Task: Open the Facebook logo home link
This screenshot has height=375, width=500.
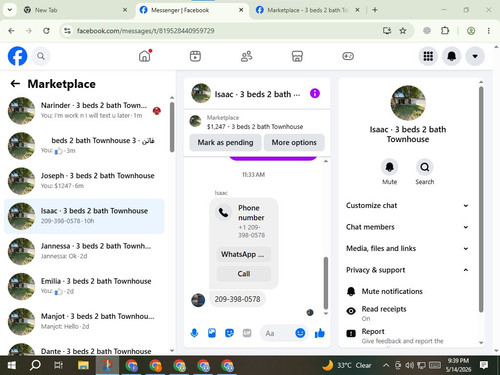Action: pyautogui.click(x=17, y=56)
